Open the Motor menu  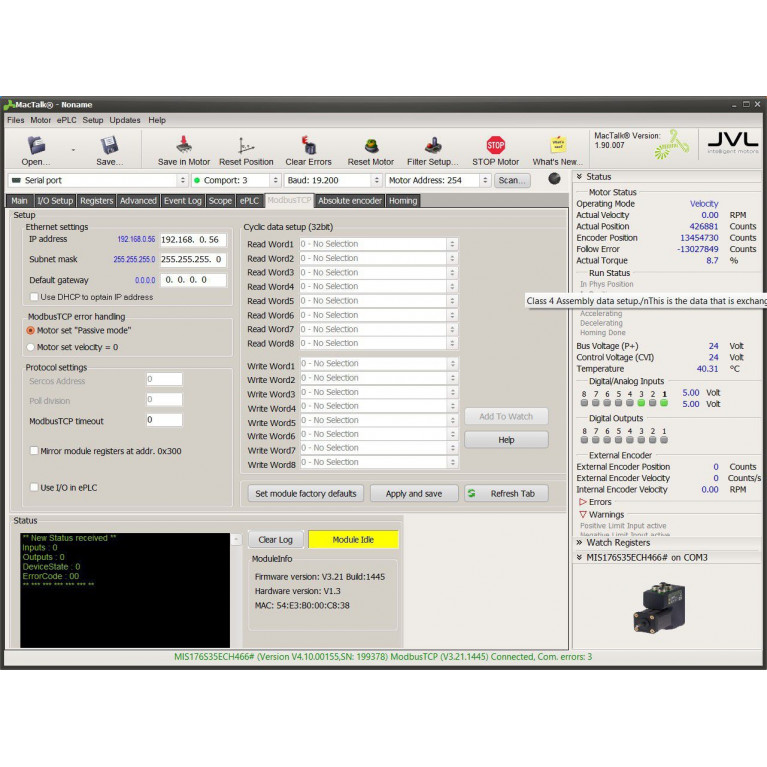point(41,120)
